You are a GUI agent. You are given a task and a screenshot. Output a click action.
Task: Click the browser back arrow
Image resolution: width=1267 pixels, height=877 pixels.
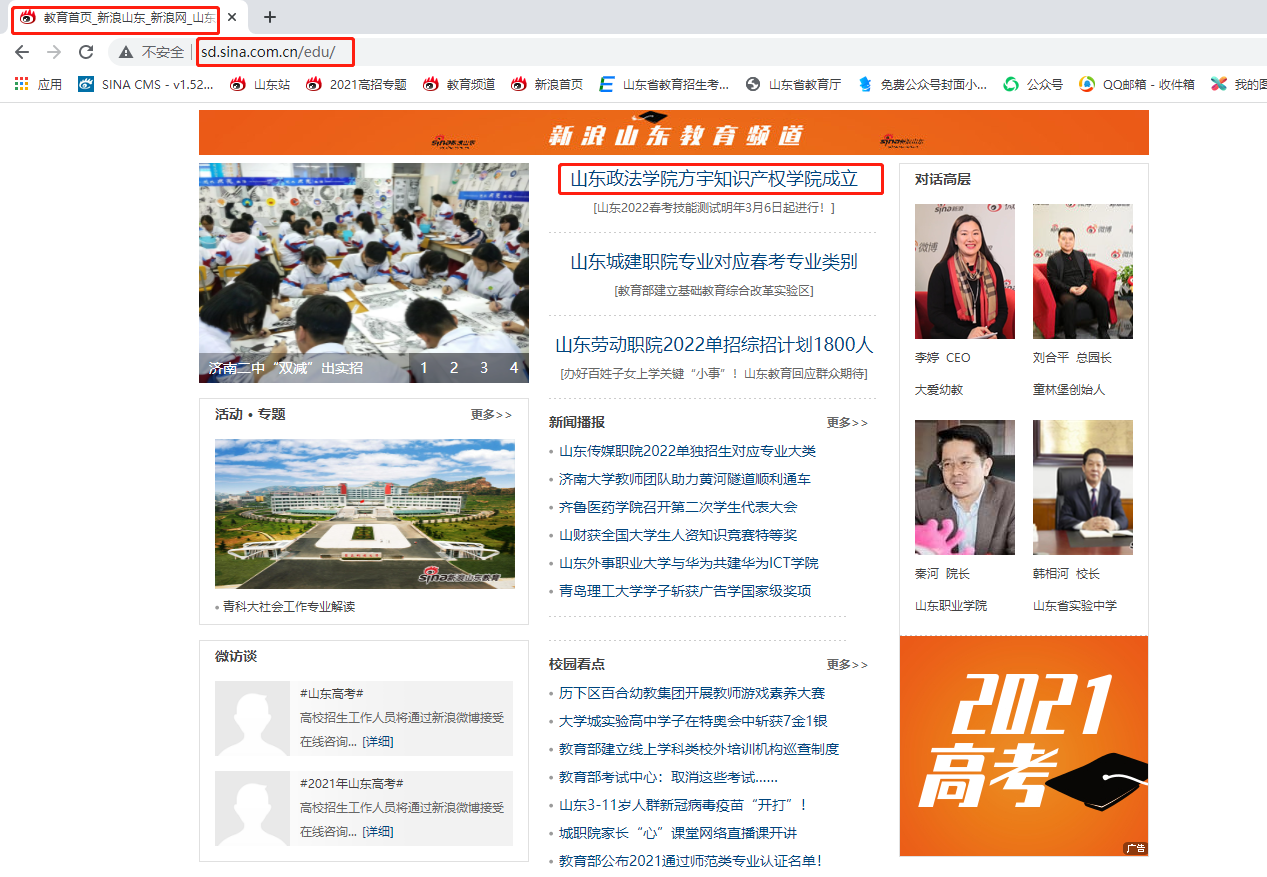(22, 52)
